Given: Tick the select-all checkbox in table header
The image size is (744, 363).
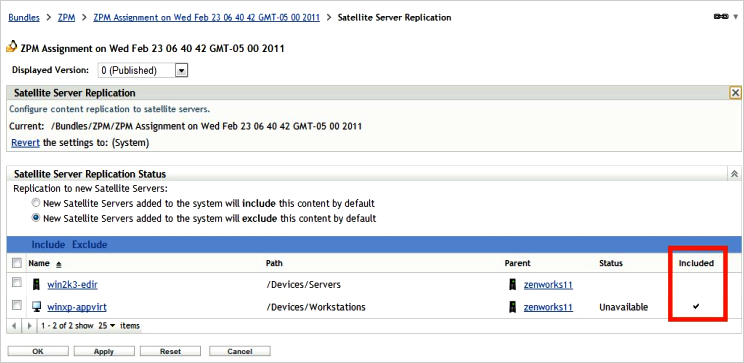Looking at the screenshot, I should click(17, 262).
